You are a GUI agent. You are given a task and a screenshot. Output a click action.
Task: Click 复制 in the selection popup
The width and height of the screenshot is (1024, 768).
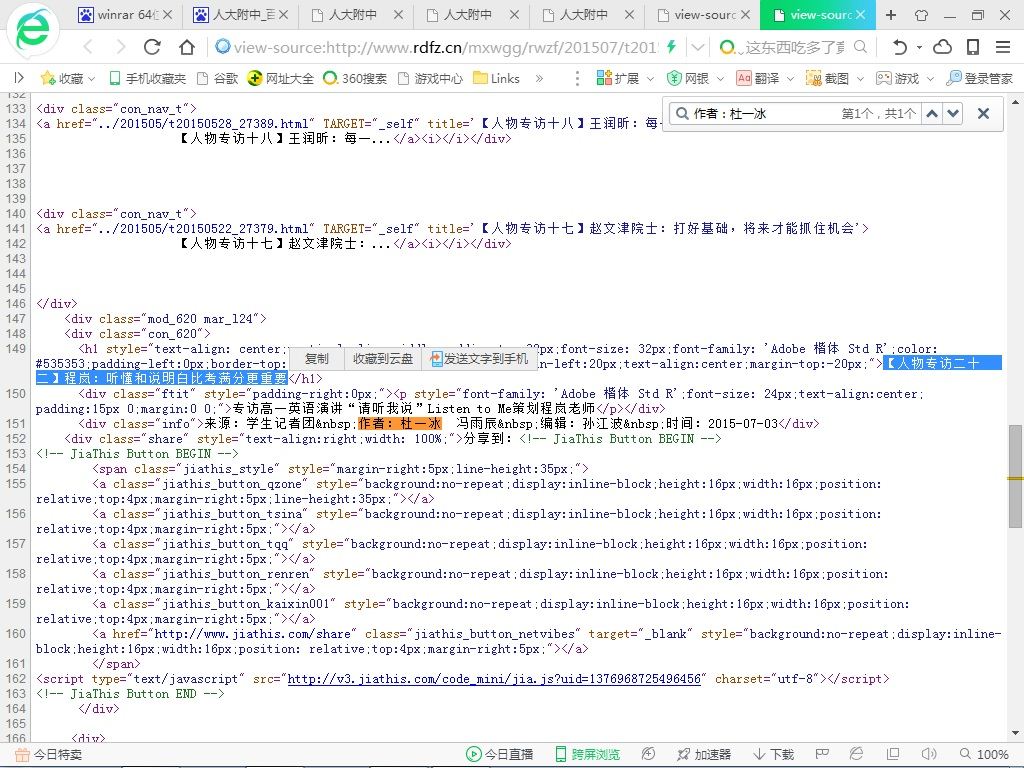click(x=317, y=359)
